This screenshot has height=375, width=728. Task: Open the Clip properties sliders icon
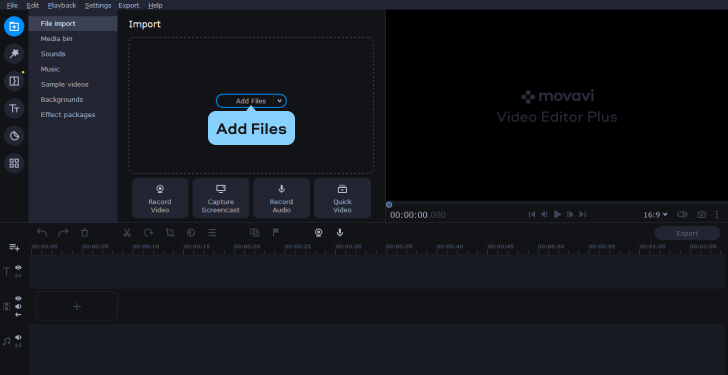pyautogui.click(x=212, y=233)
